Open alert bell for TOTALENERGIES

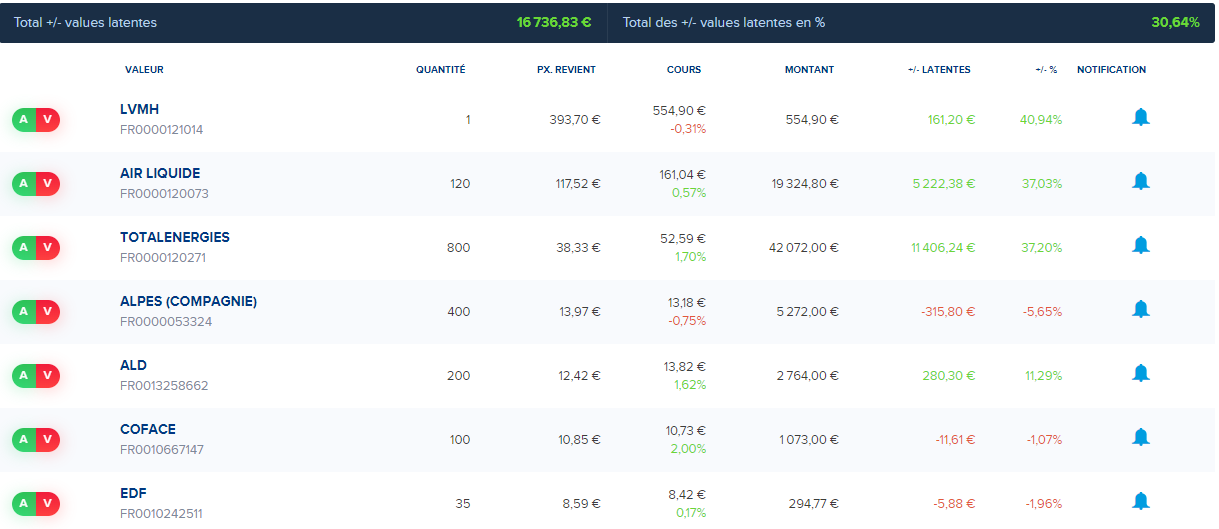[1141, 246]
